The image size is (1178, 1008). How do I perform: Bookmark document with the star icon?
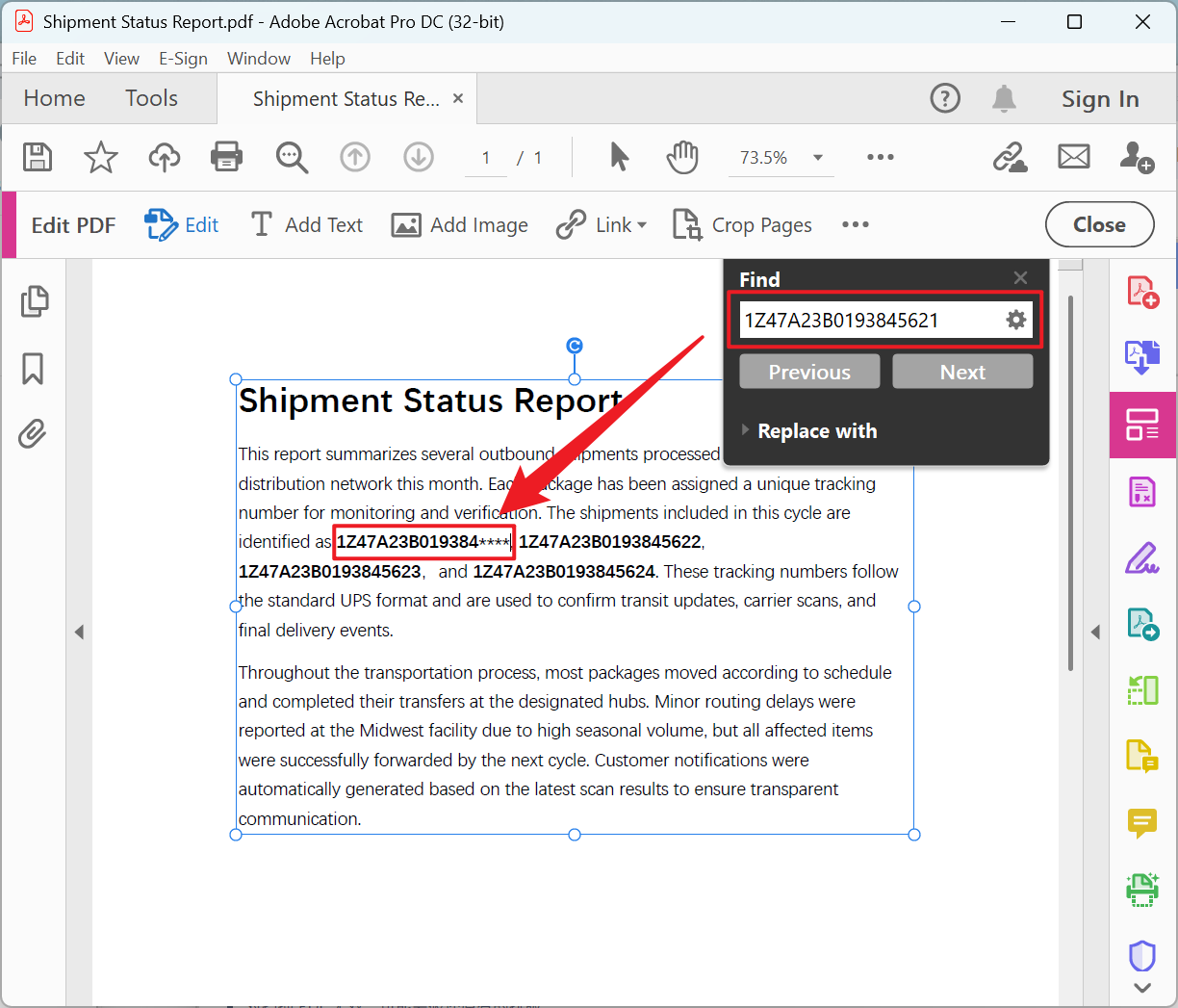pos(101,157)
